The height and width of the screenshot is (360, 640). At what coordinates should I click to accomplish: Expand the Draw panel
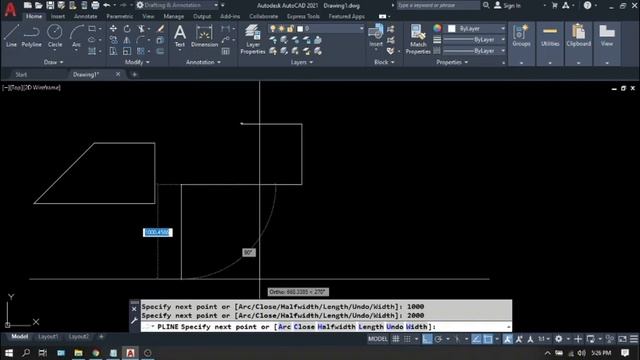(53, 62)
